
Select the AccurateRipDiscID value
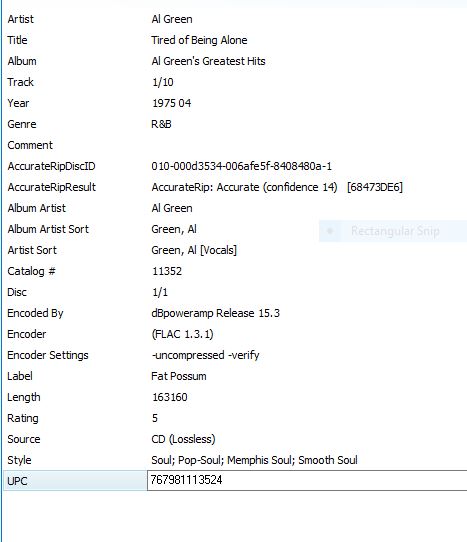(241, 166)
